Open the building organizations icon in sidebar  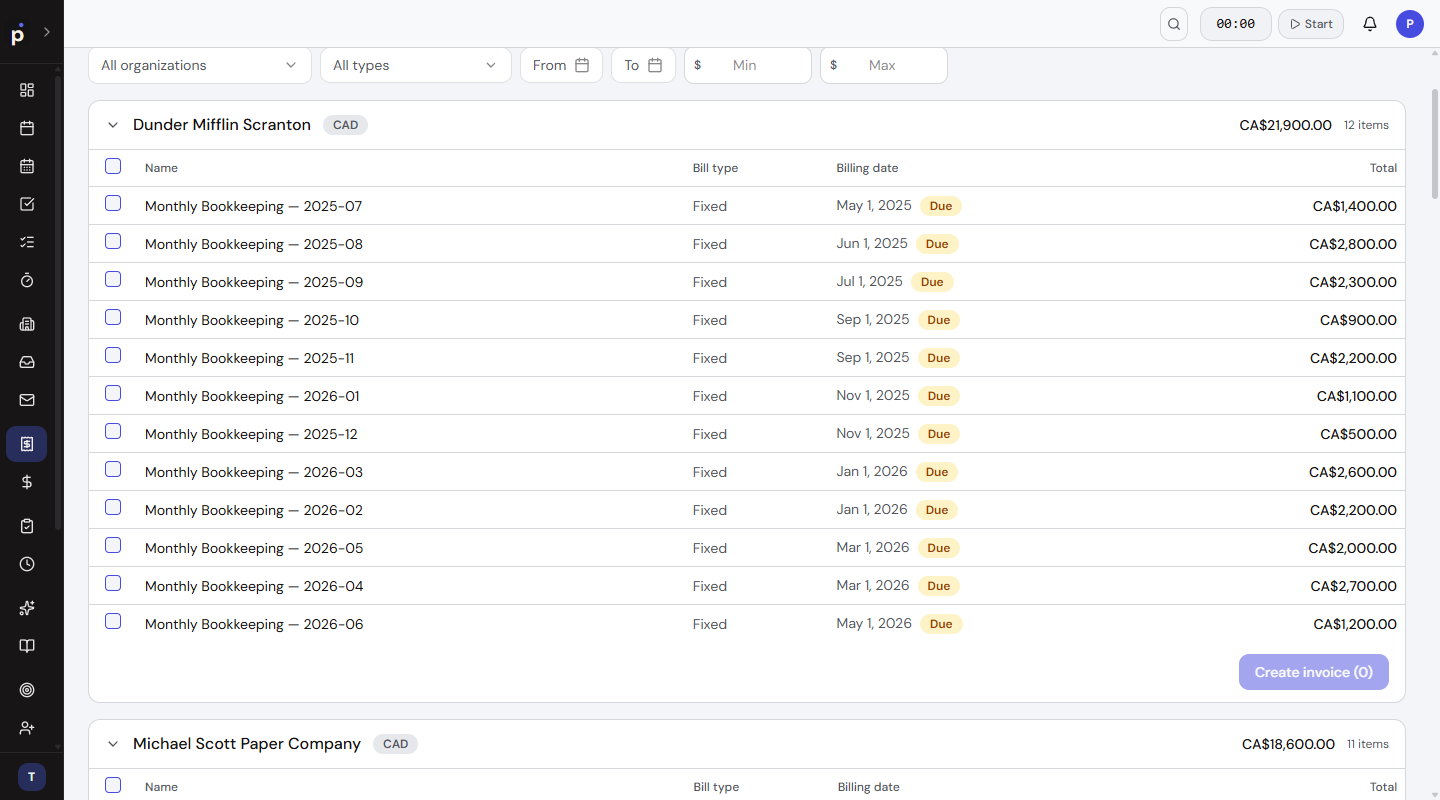(27, 324)
